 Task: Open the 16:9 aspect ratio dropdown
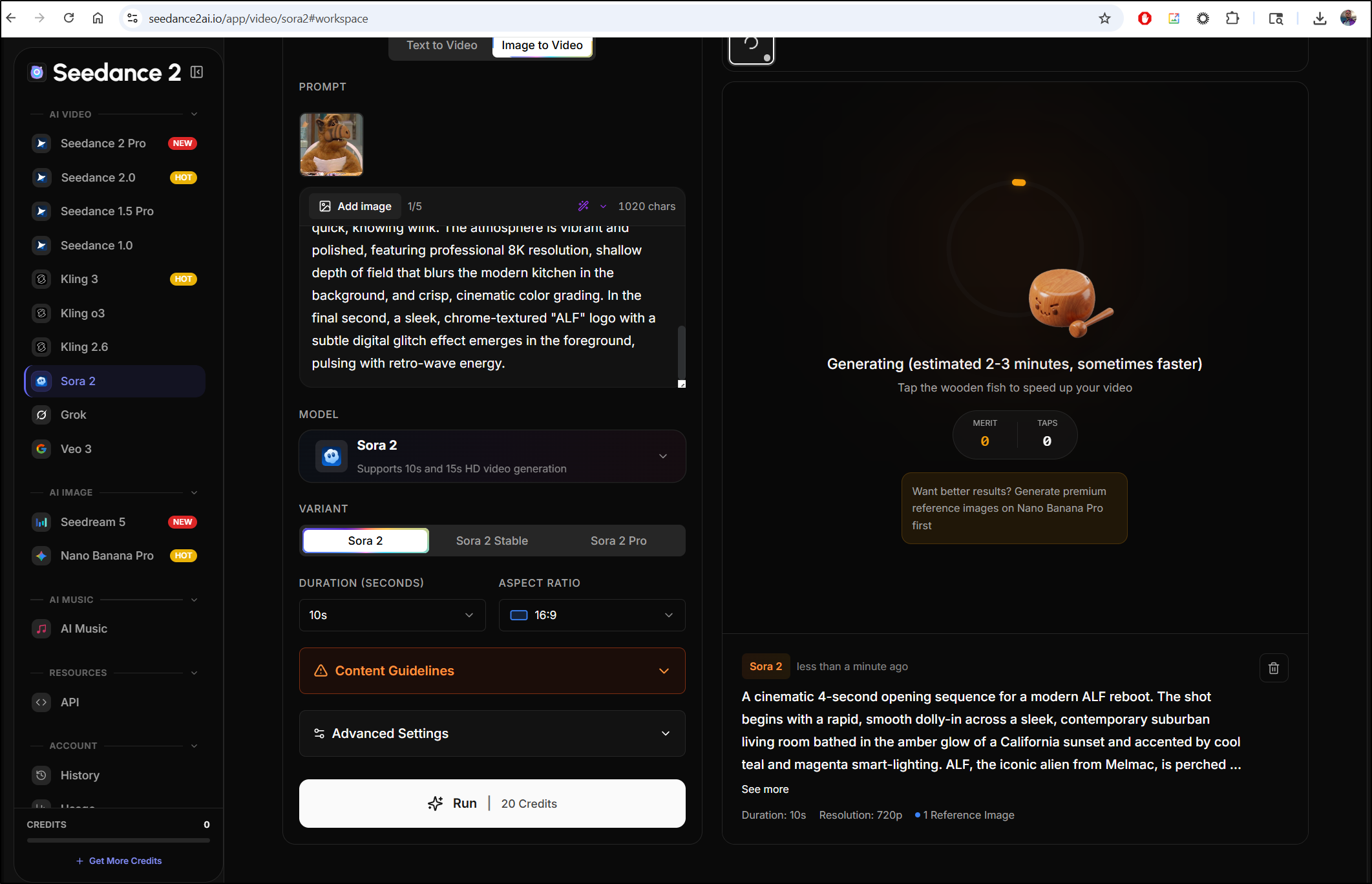pos(591,615)
